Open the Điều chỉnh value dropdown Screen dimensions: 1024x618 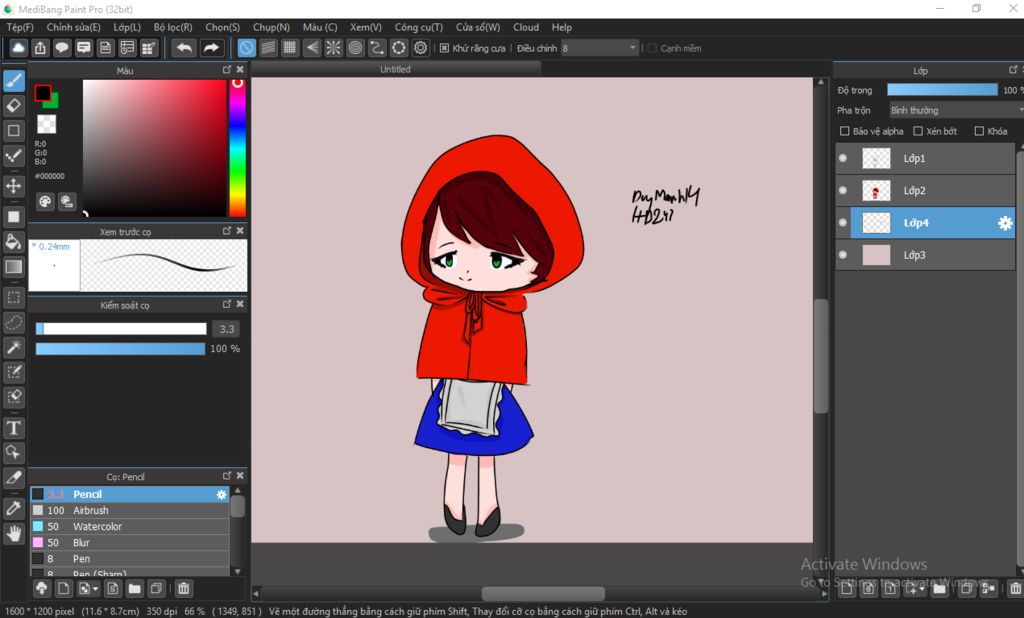[x=599, y=48]
